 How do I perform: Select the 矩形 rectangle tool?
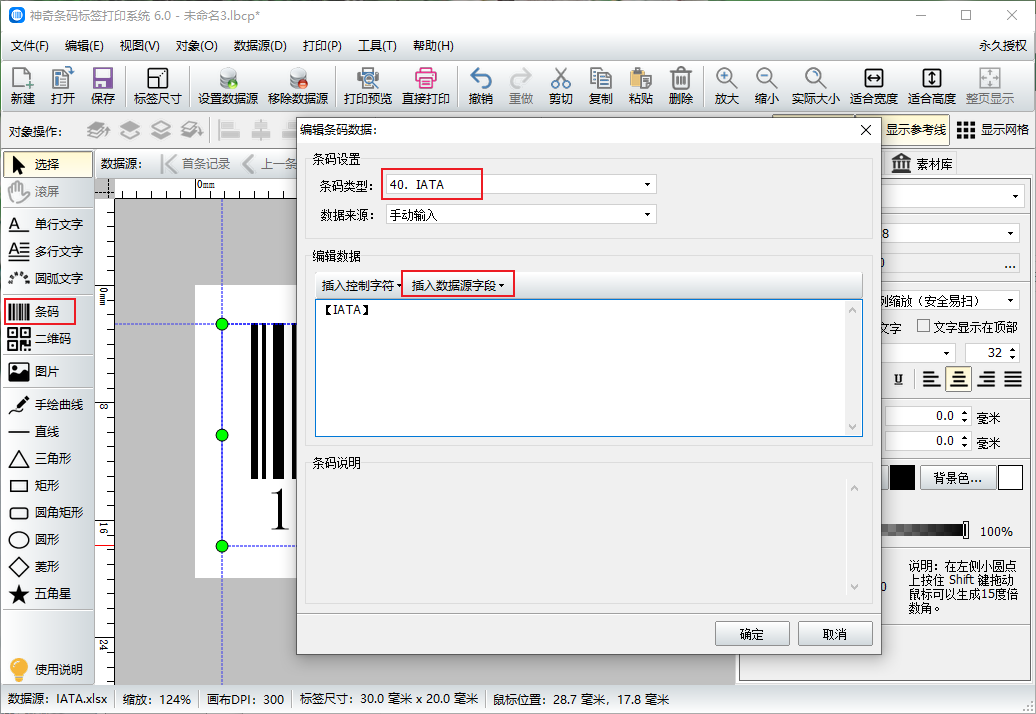pos(48,486)
